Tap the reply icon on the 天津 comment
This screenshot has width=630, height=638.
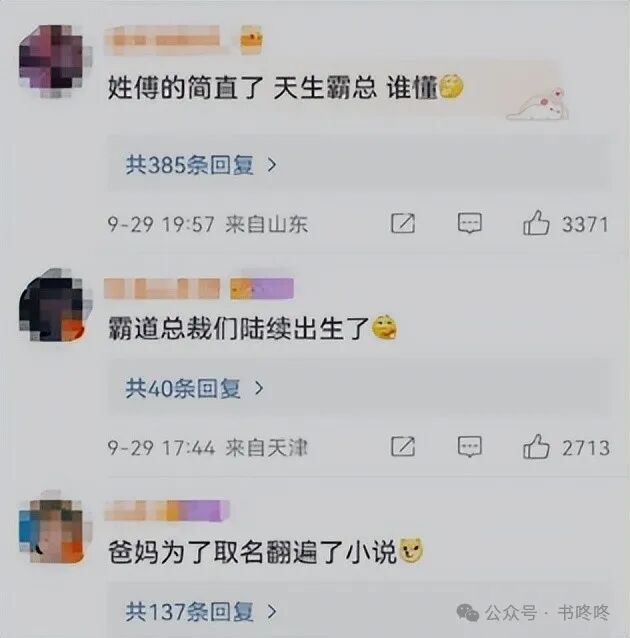470,447
